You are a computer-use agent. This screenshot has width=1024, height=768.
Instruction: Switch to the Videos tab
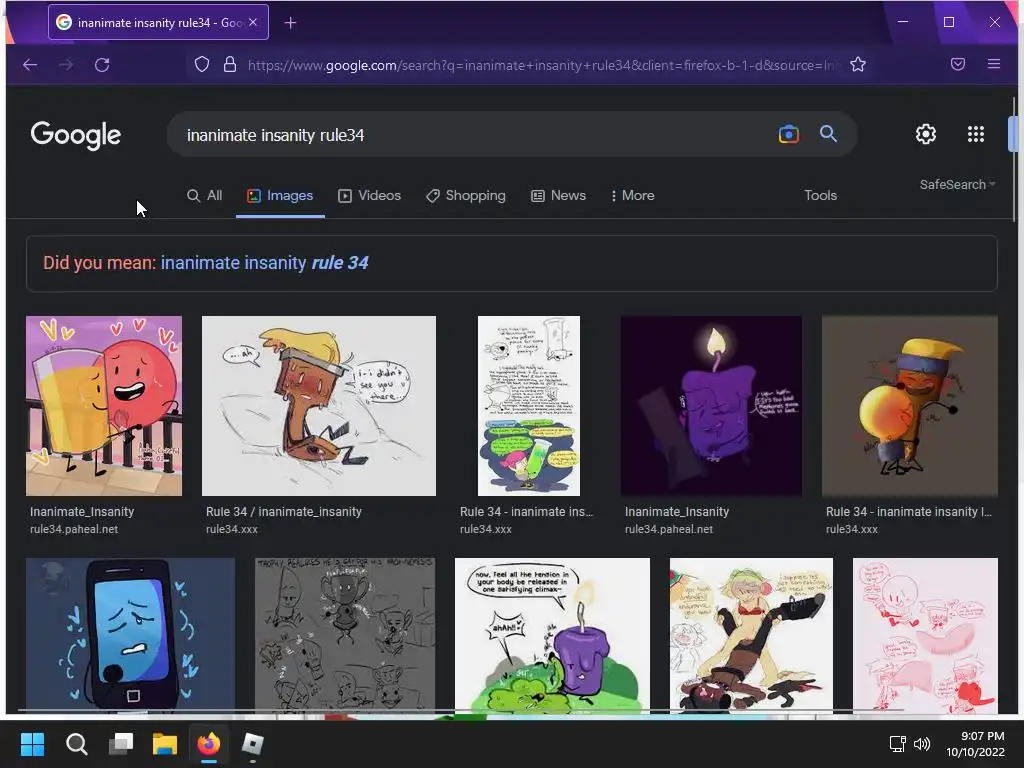[x=370, y=195]
